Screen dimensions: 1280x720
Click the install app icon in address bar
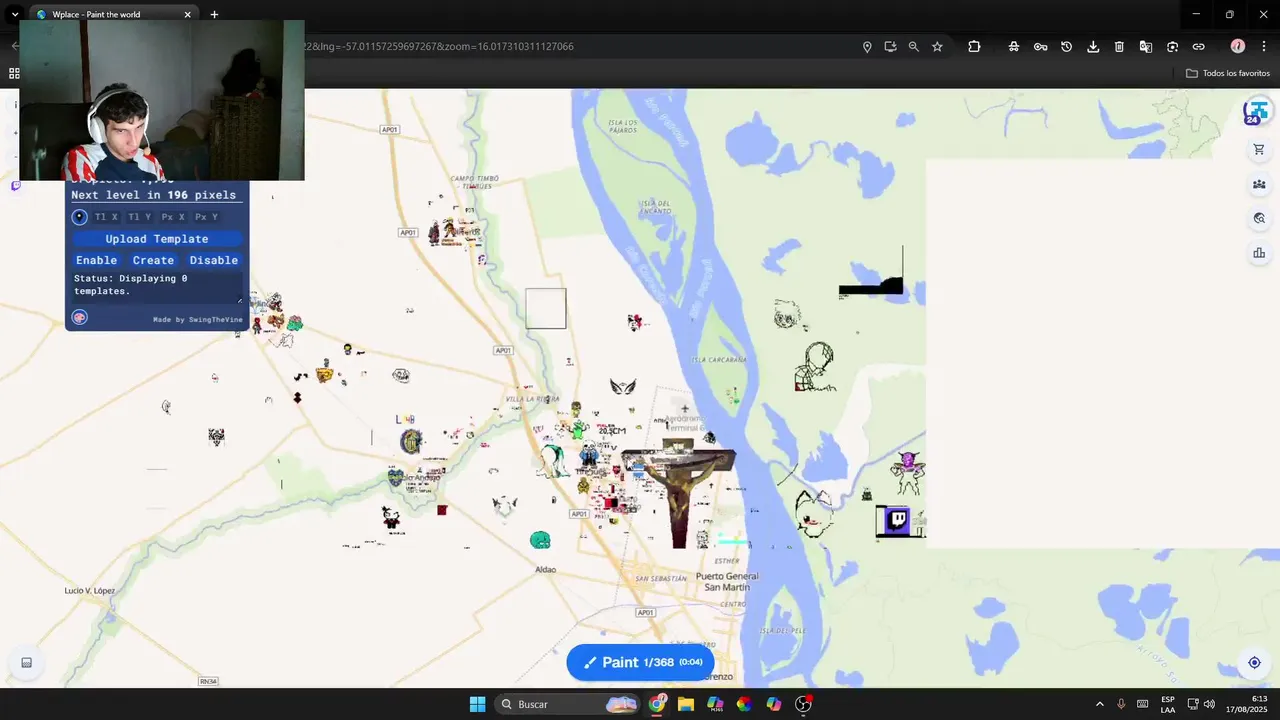pos(890,46)
